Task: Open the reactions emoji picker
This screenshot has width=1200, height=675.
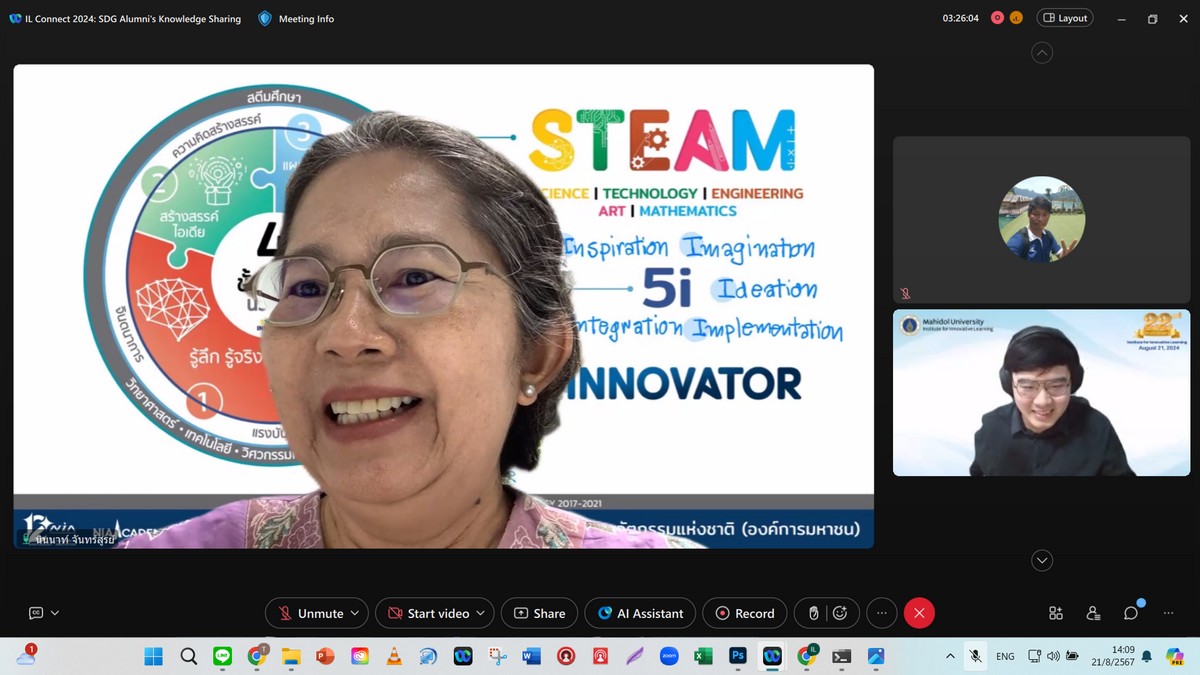Action: click(841, 613)
